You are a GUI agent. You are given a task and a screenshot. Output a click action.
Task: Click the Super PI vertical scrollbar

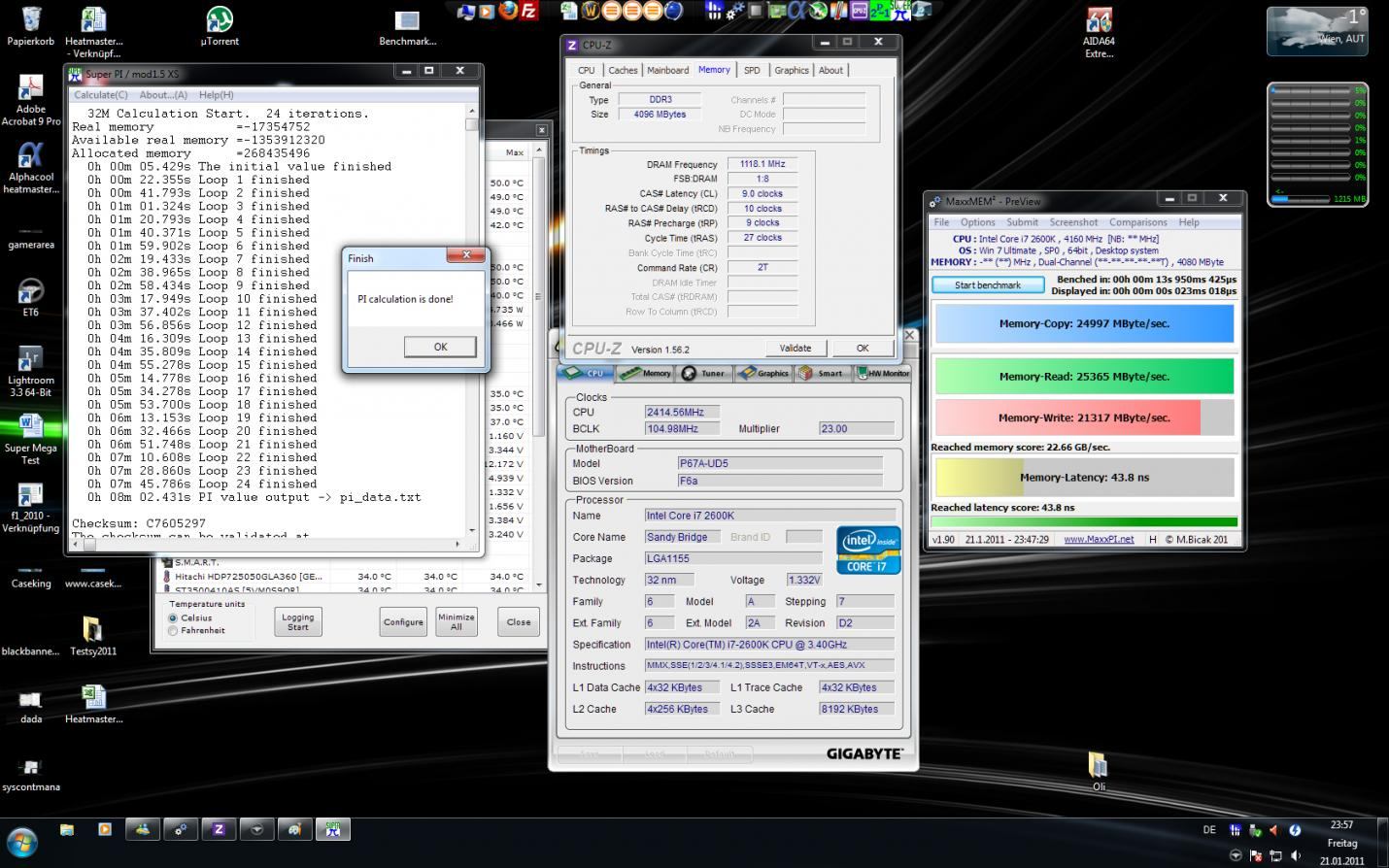472,321
